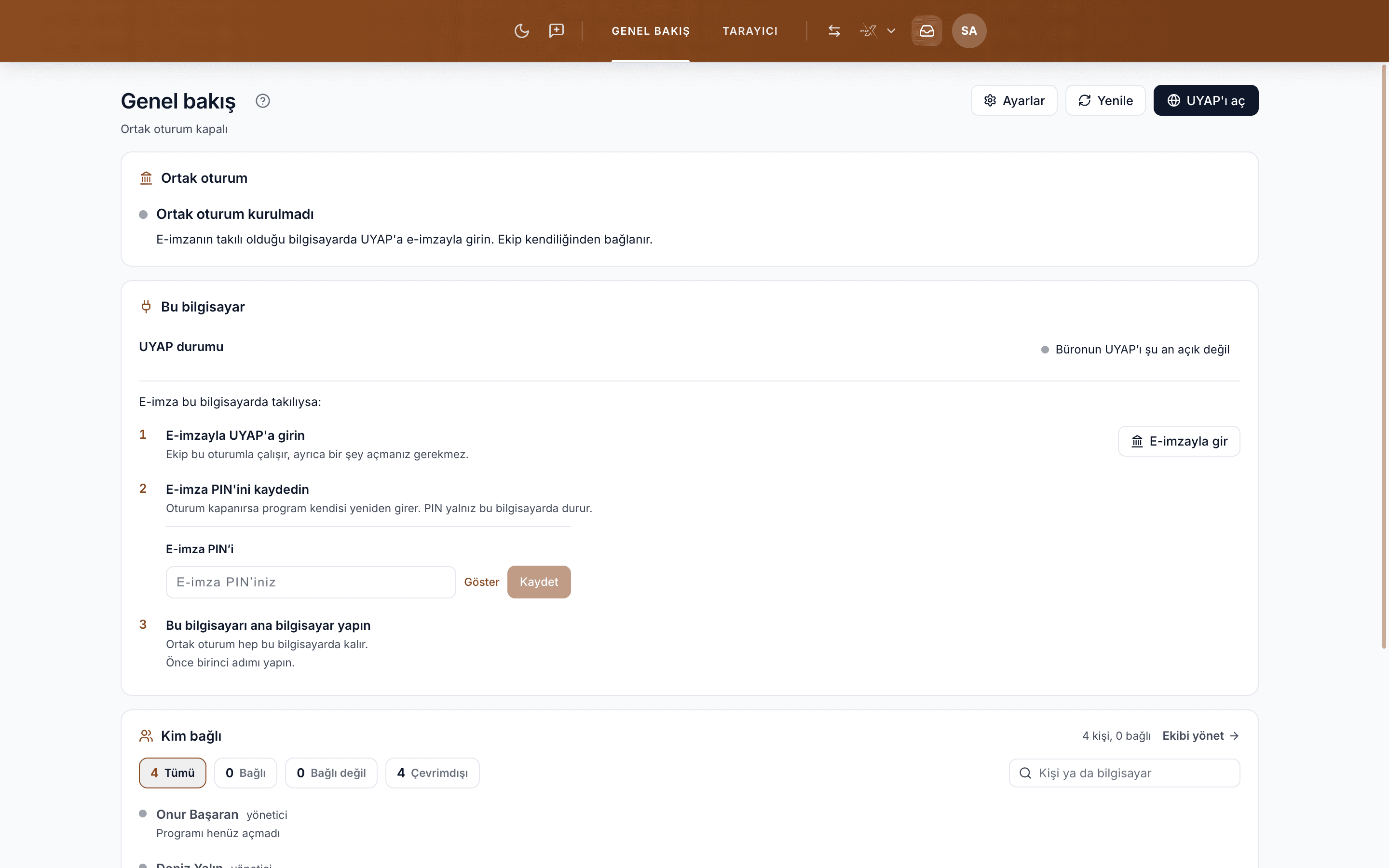Select the Bağlı filter chip
This screenshot has height=868, width=1389.
[245, 773]
